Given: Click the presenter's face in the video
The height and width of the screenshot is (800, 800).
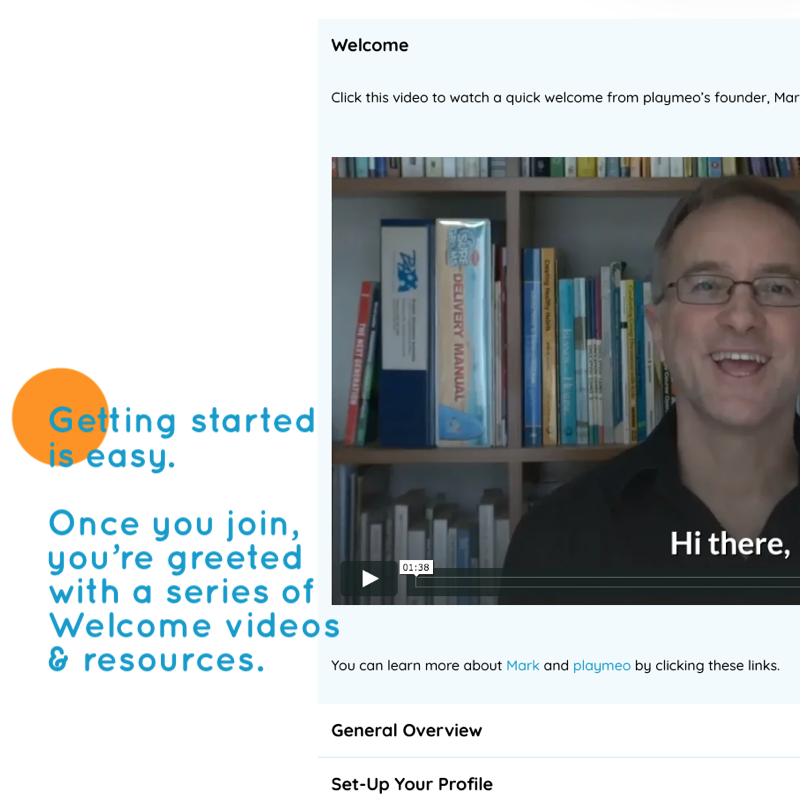Looking at the screenshot, I should pyautogui.click(x=735, y=314).
